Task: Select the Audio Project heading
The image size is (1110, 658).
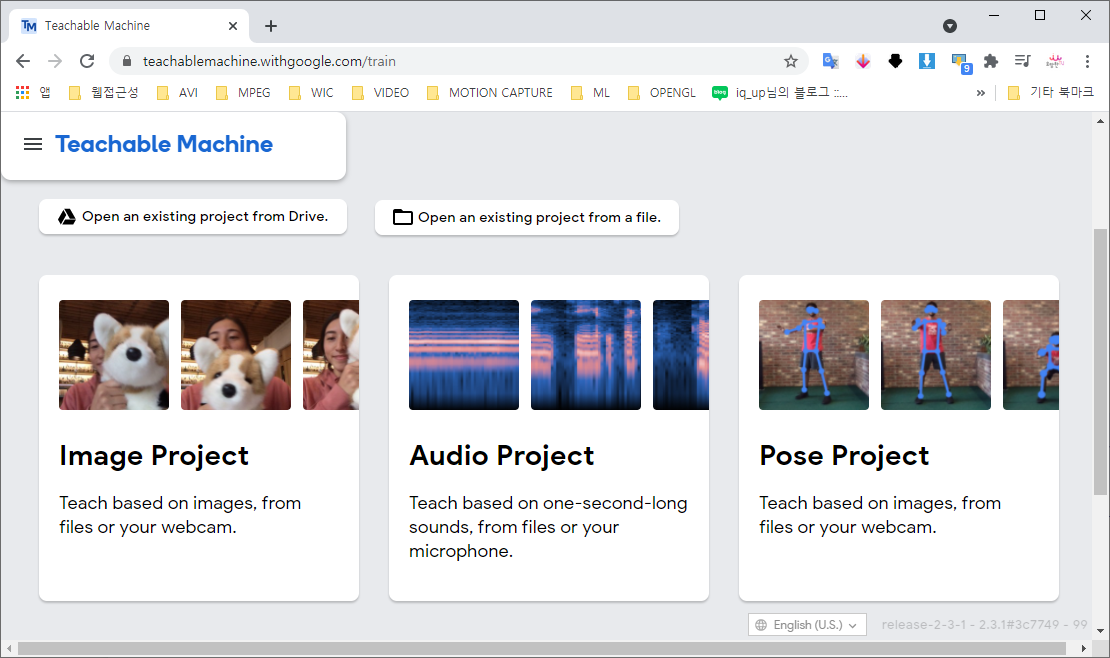Action: 502,455
